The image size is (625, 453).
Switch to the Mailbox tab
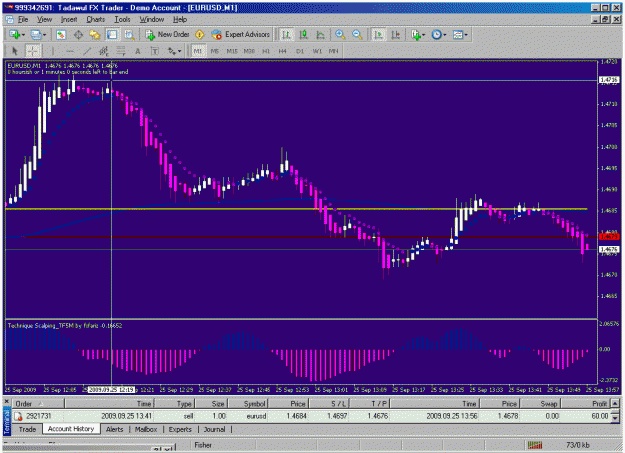(x=146, y=429)
